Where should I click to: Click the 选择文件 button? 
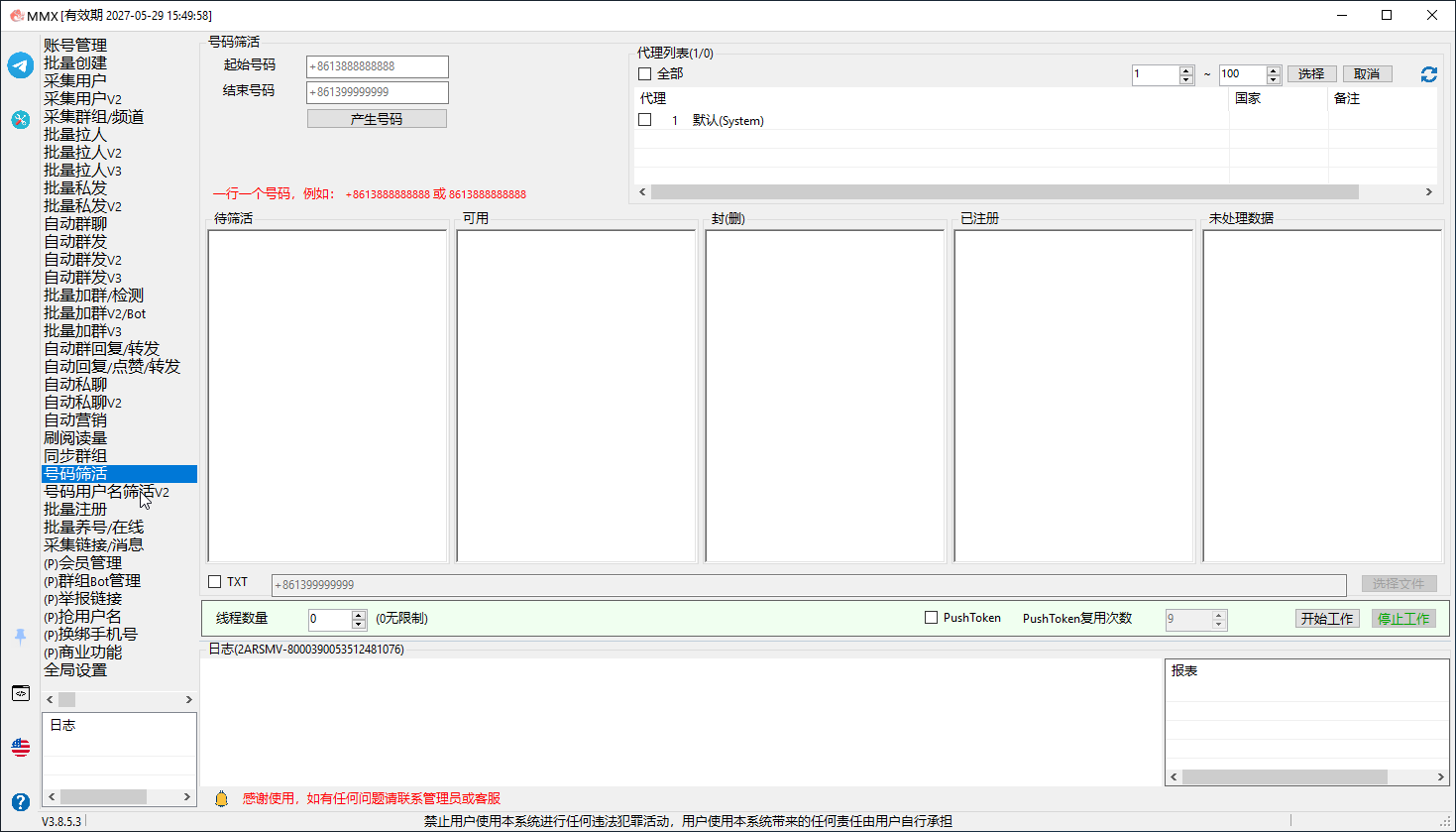(1399, 584)
